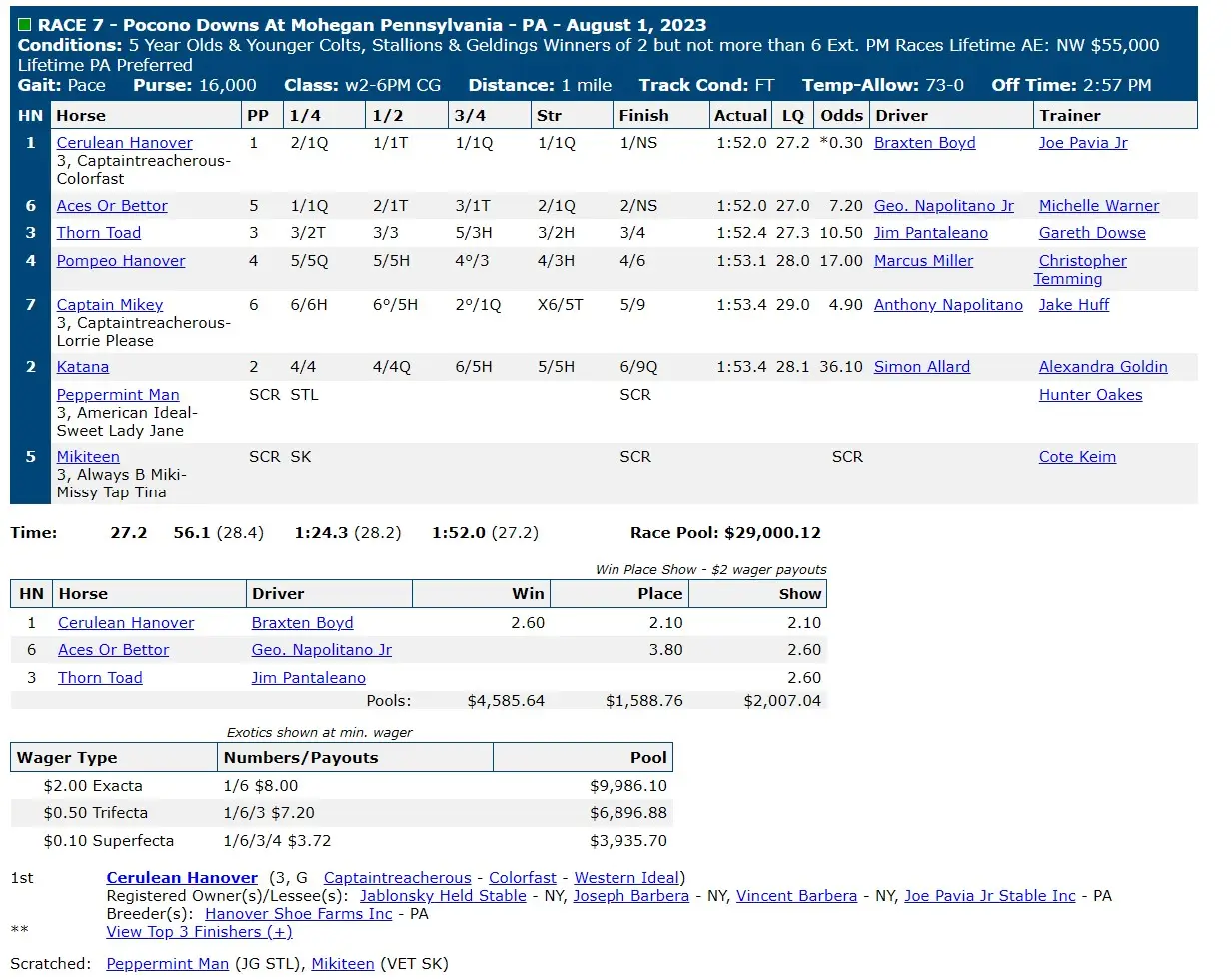1232x980 pixels.
Task: Open driver Jim Pantaleano in results table
Action: coord(931,233)
